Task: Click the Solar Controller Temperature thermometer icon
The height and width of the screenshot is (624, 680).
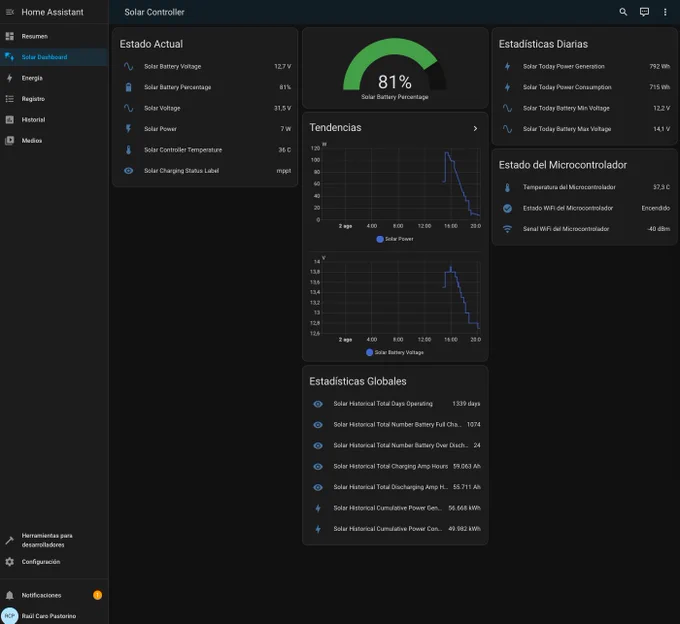Action: point(128,150)
